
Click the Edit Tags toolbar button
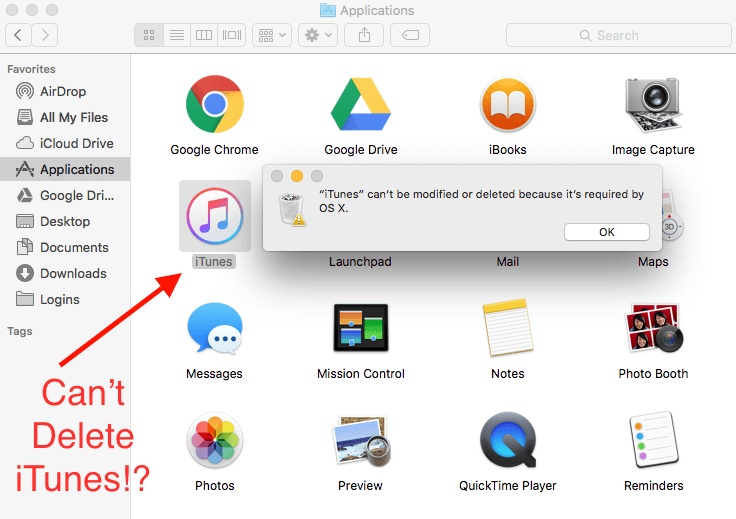pyautogui.click(x=410, y=35)
